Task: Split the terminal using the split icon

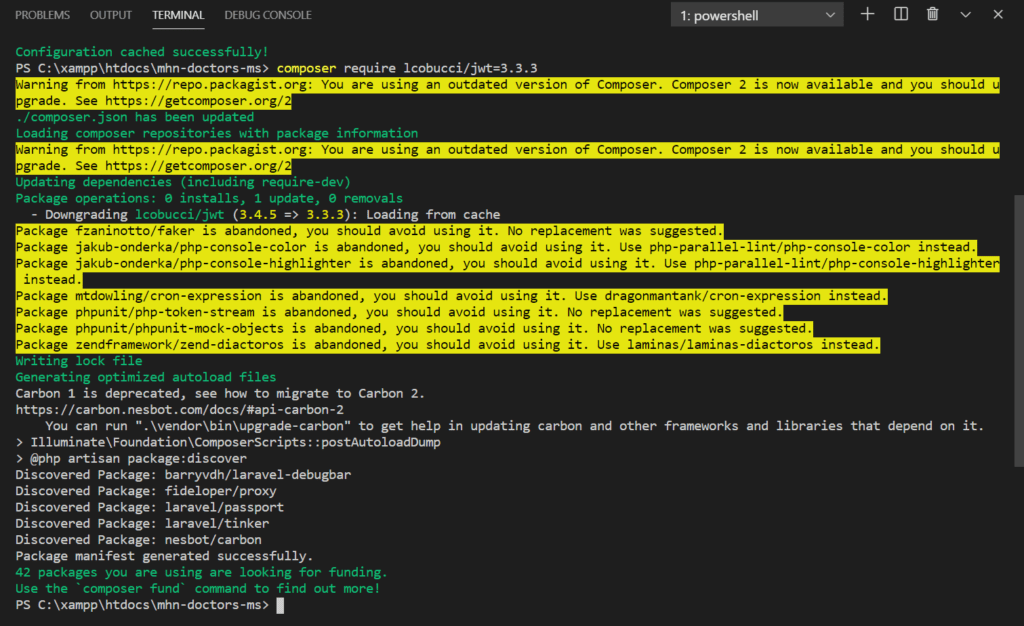Action: [x=899, y=14]
